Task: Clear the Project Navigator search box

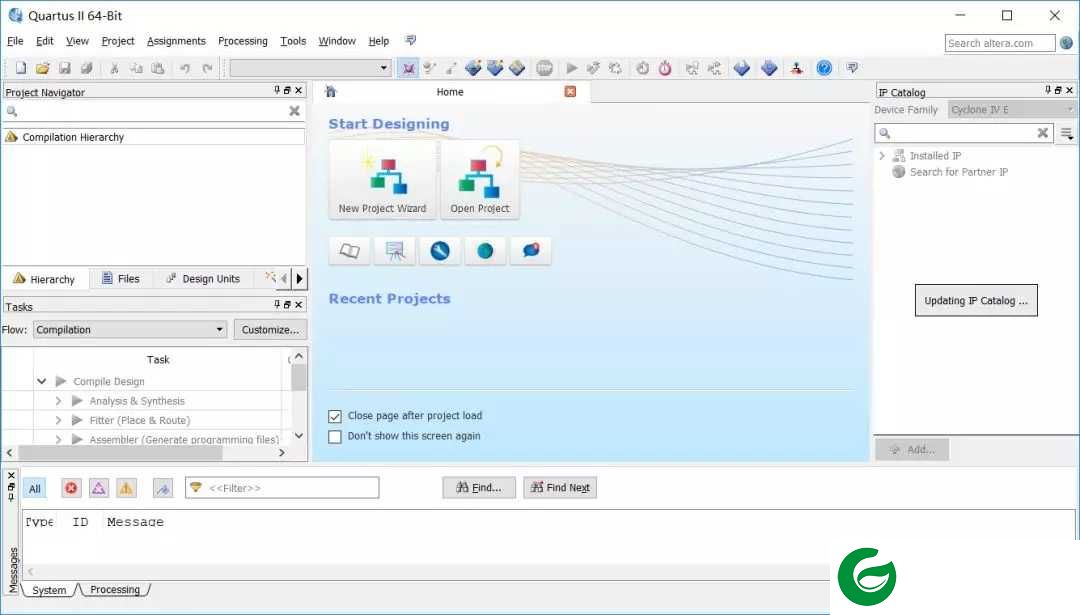Action: point(294,111)
